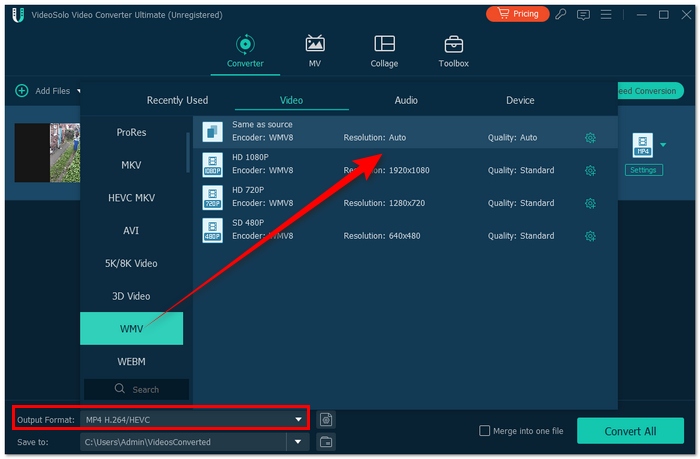Enable Merge into one file checkbox
The image size is (700, 459).
pyautogui.click(x=485, y=431)
